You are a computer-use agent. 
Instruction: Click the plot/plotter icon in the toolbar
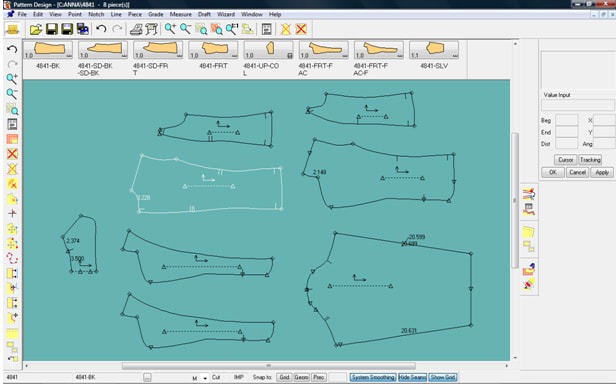click(x=151, y=29)
